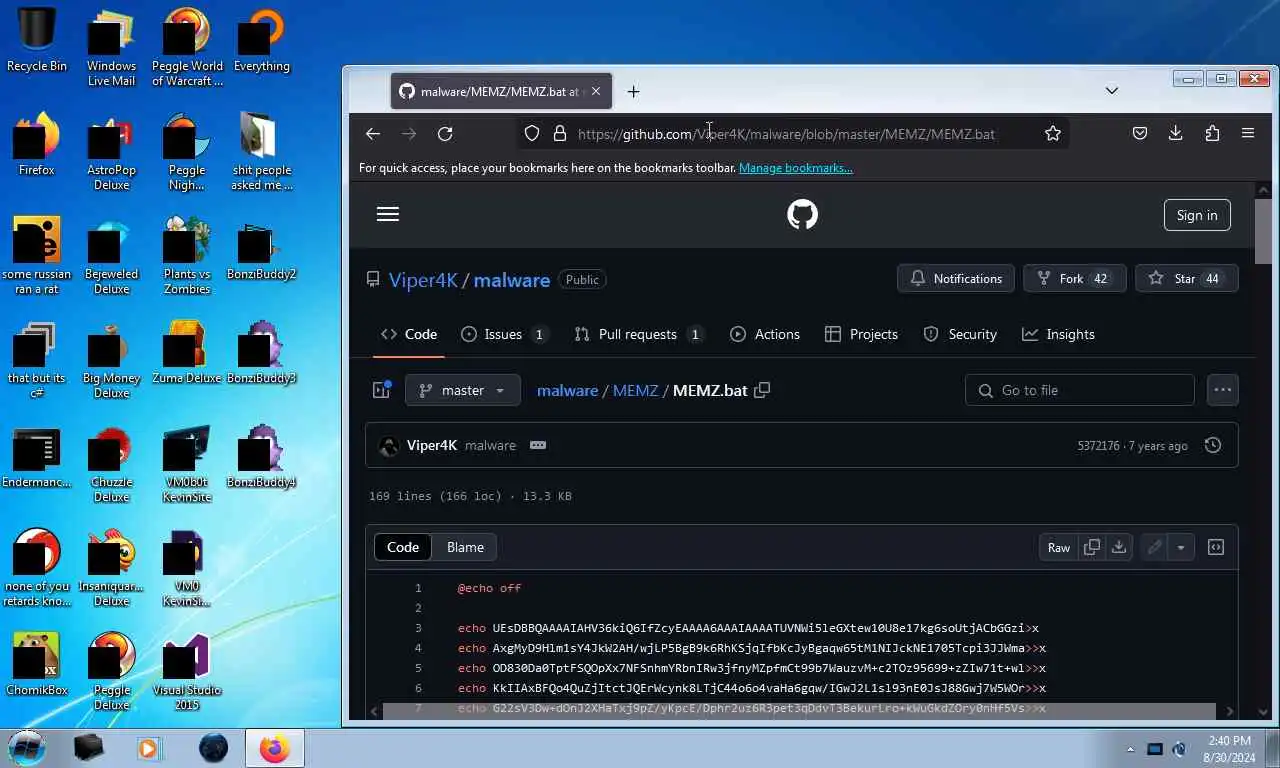Image resolution: width=1280 pixels, height=768 pixels.
Task: Open the MEMZ folder breadcrumb link
Action: pyautogui.click(x=635, y=390)
